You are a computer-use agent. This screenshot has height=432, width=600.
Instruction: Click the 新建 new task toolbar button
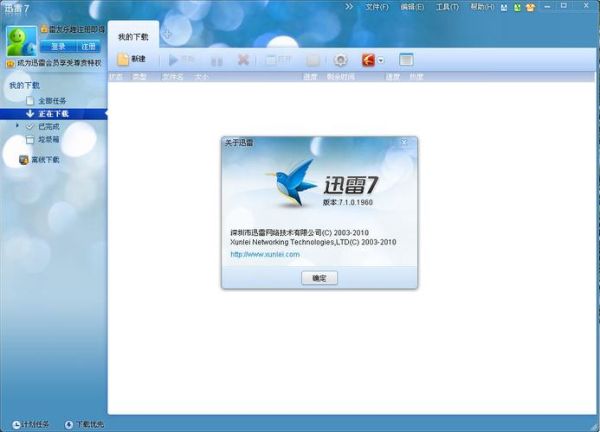click(x=131, y=60)
